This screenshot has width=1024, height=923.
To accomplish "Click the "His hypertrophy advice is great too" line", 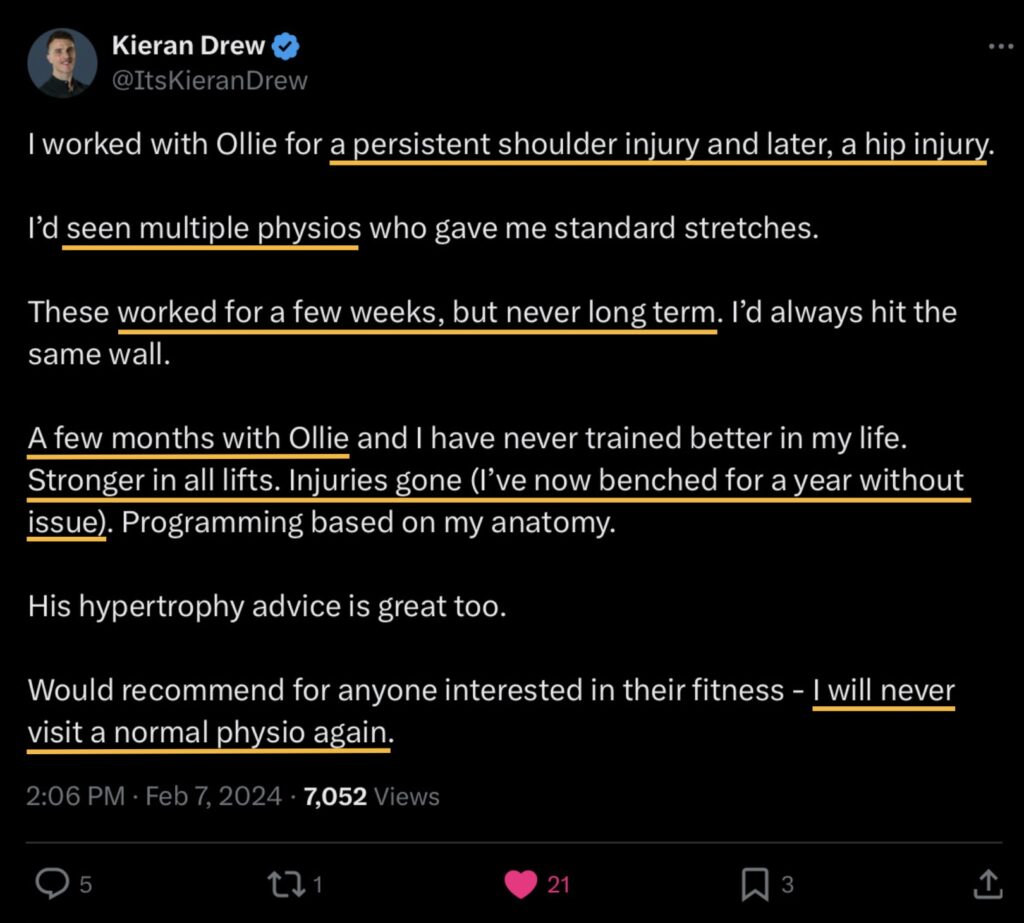I will 267,605.
